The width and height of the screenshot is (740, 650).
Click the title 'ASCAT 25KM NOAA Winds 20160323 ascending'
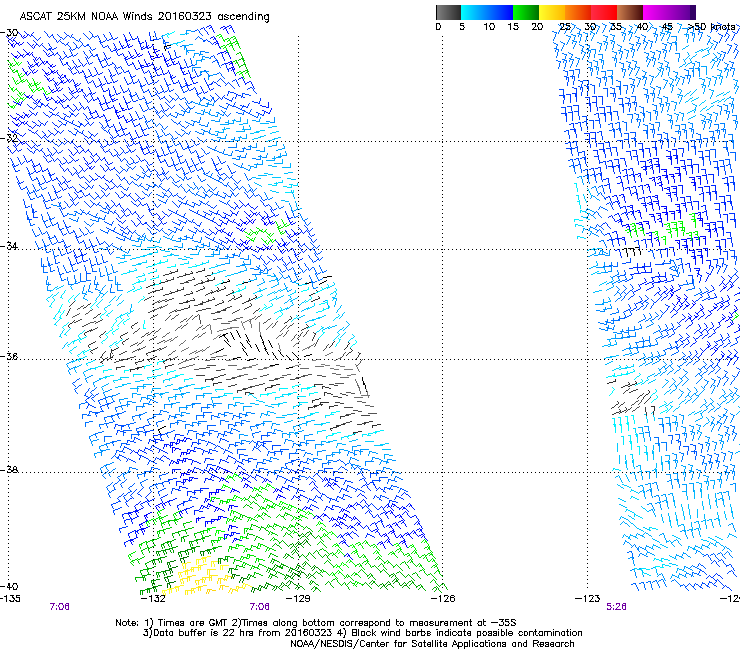click(x=144, y=17)
